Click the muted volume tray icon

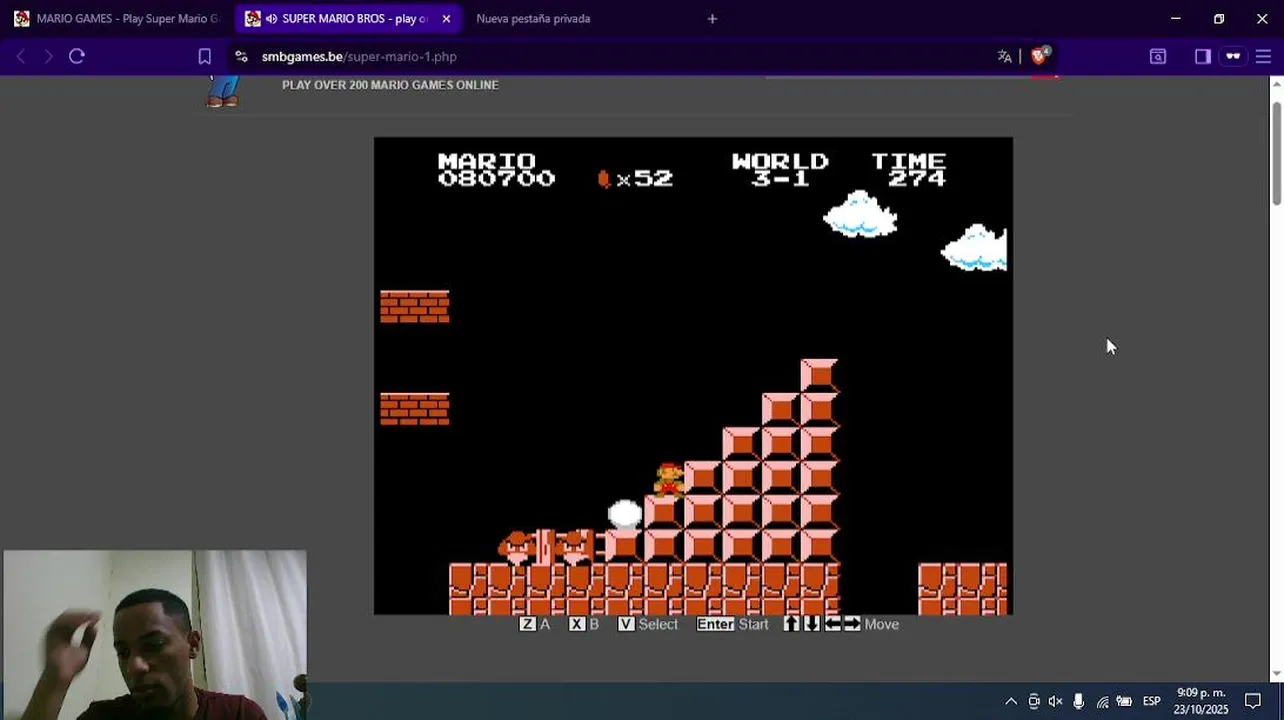tap(1055, 701)
